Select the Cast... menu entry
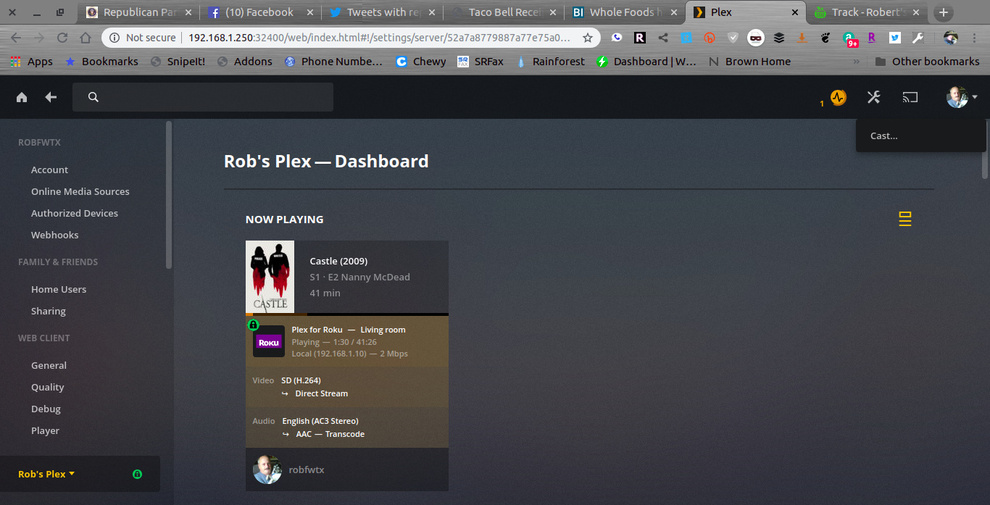 (x=883, y=135)
